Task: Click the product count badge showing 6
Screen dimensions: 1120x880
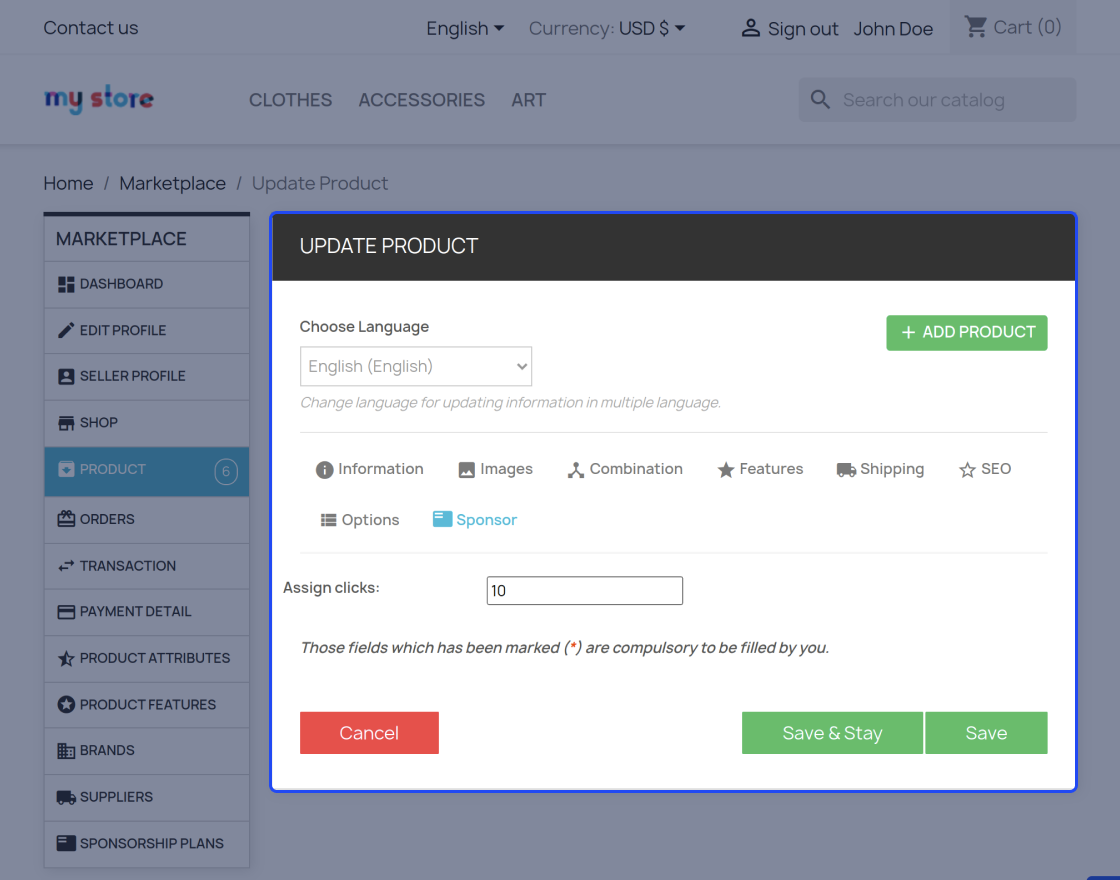Action: [226, 471]
